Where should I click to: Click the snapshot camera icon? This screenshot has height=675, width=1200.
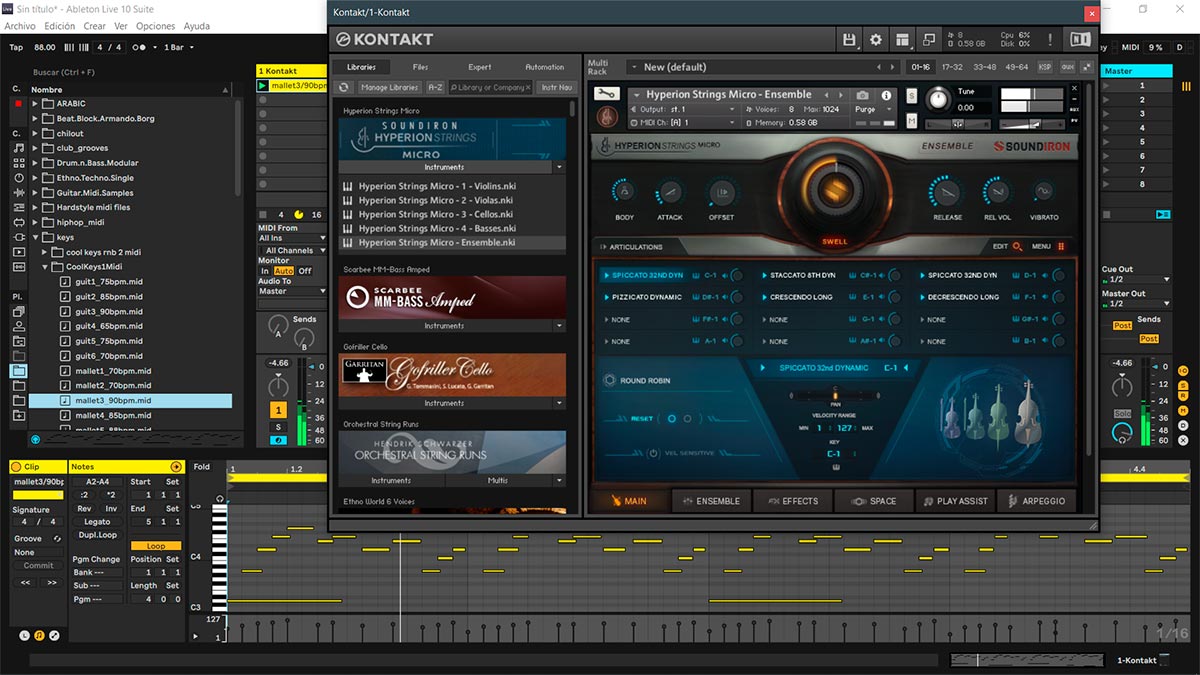(x=863, y=95)
